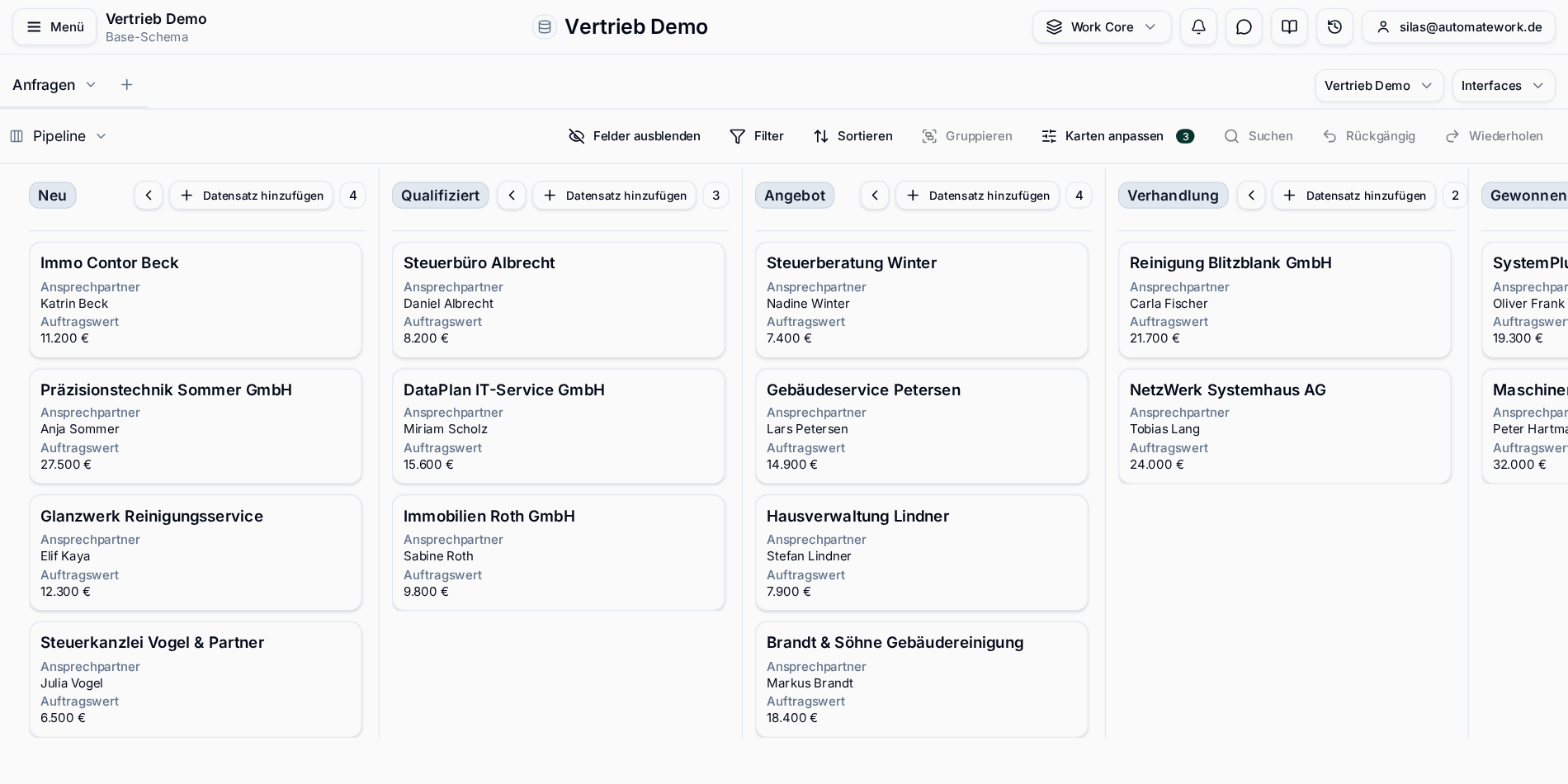Click Felder ausblenden eye icon button
This screenshot has width=1568, height=784.
click(635, 136)
